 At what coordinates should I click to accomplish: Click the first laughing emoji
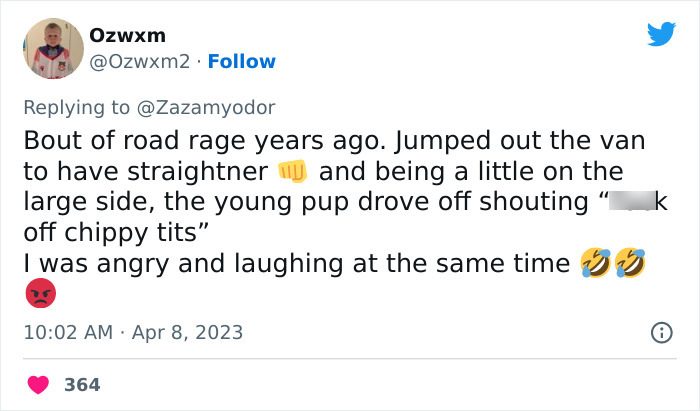click(x=597, y=263)
